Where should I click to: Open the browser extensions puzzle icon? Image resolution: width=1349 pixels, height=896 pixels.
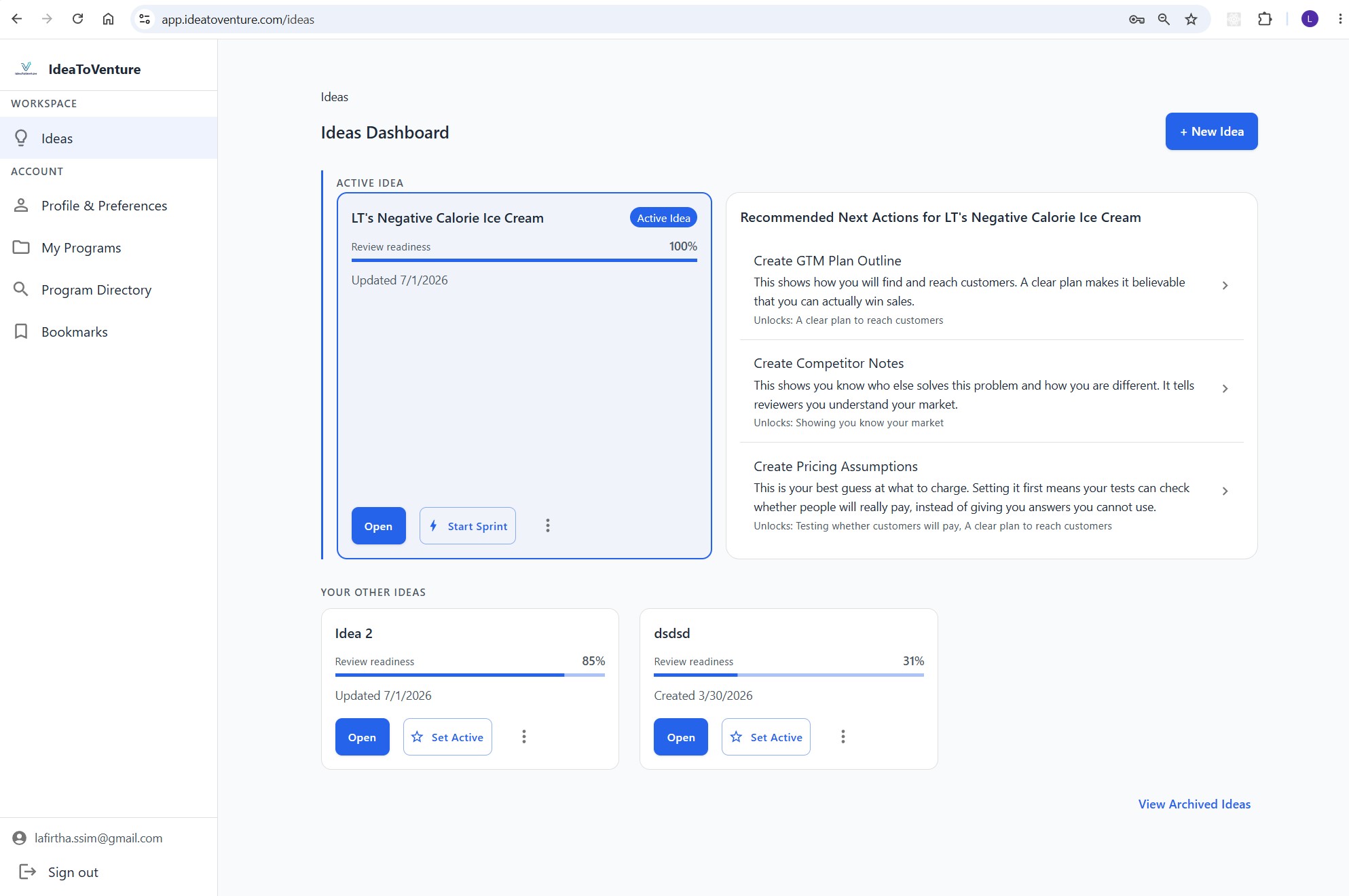tap(1264, 19)
